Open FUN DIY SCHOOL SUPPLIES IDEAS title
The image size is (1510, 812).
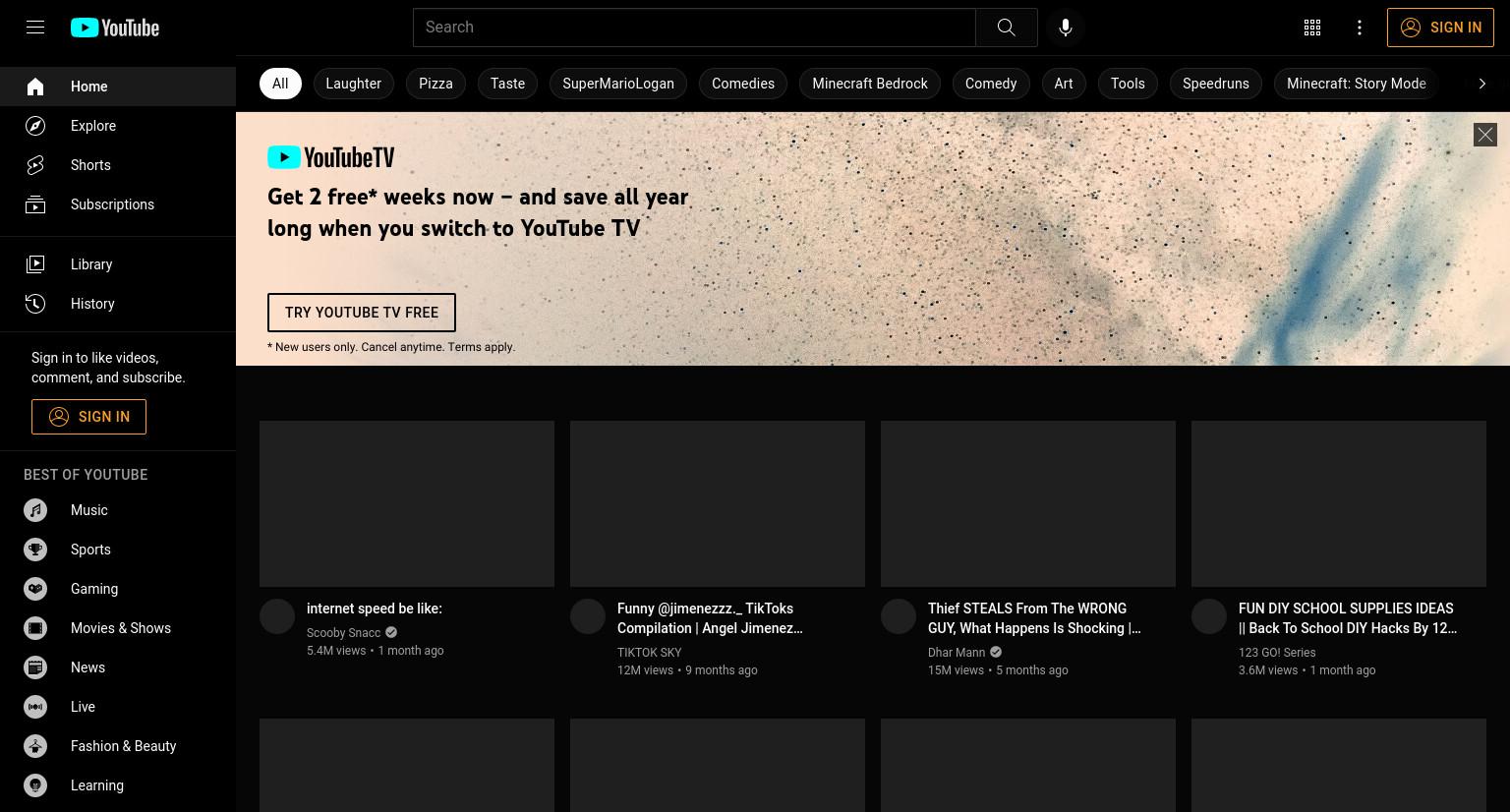(1348, 618)
